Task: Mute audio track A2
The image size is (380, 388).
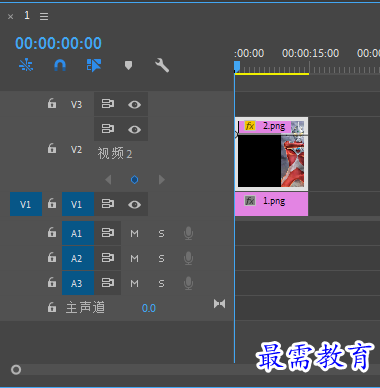Action: pos(134,259)
